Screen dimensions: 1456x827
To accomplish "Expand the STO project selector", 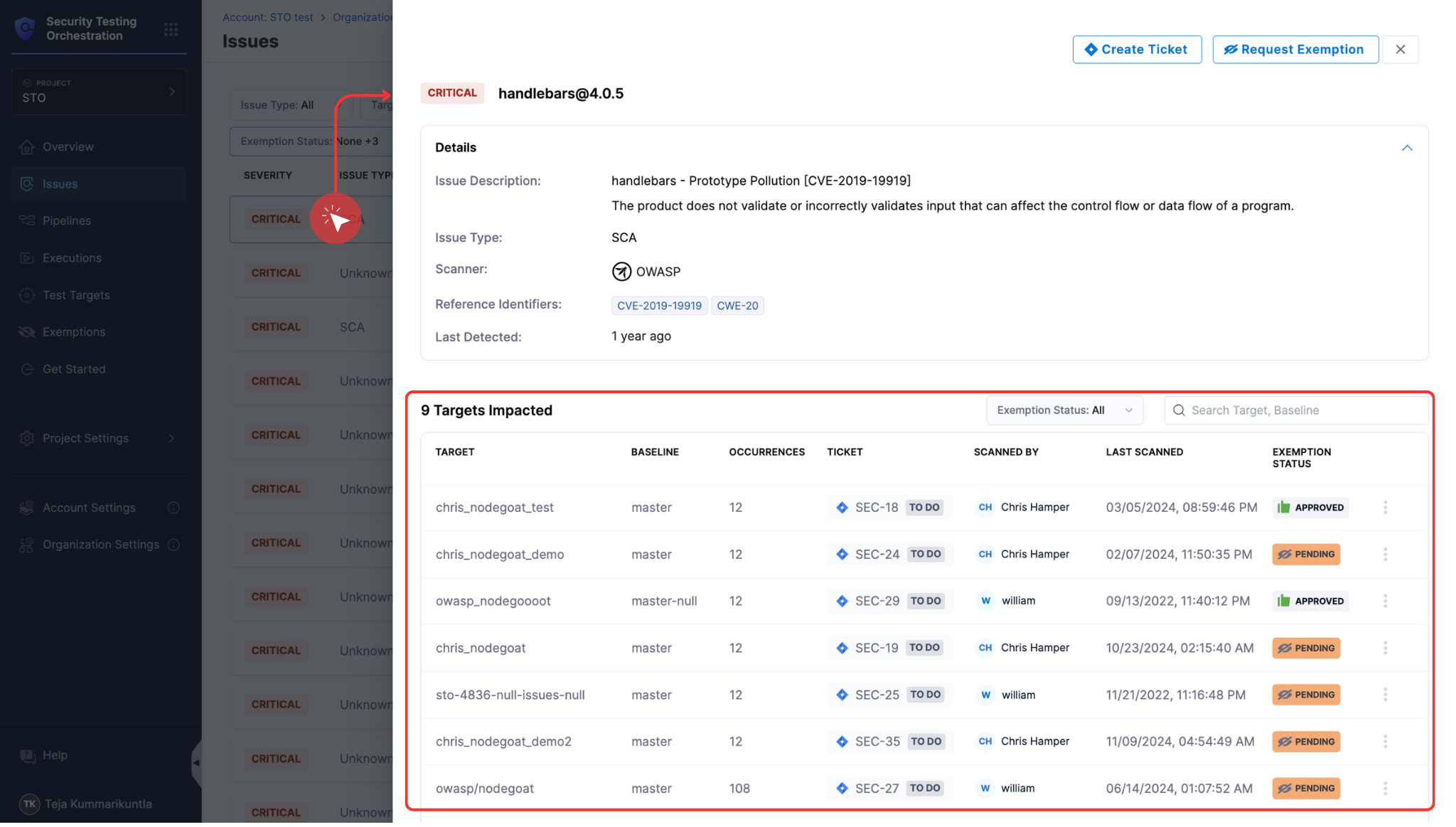I will (x=99, y=92).
